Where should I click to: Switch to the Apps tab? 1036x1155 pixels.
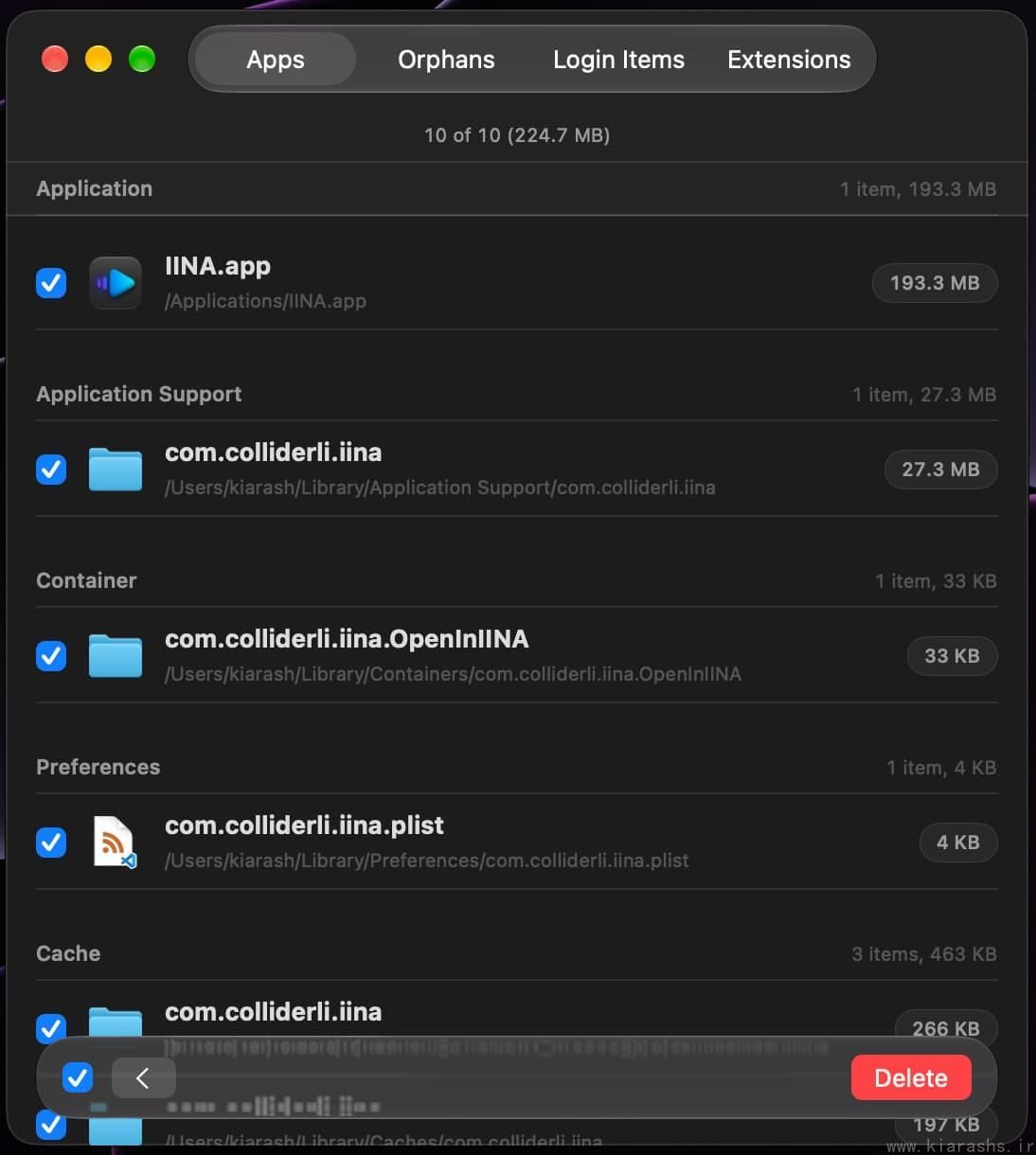tap(276, 59)
